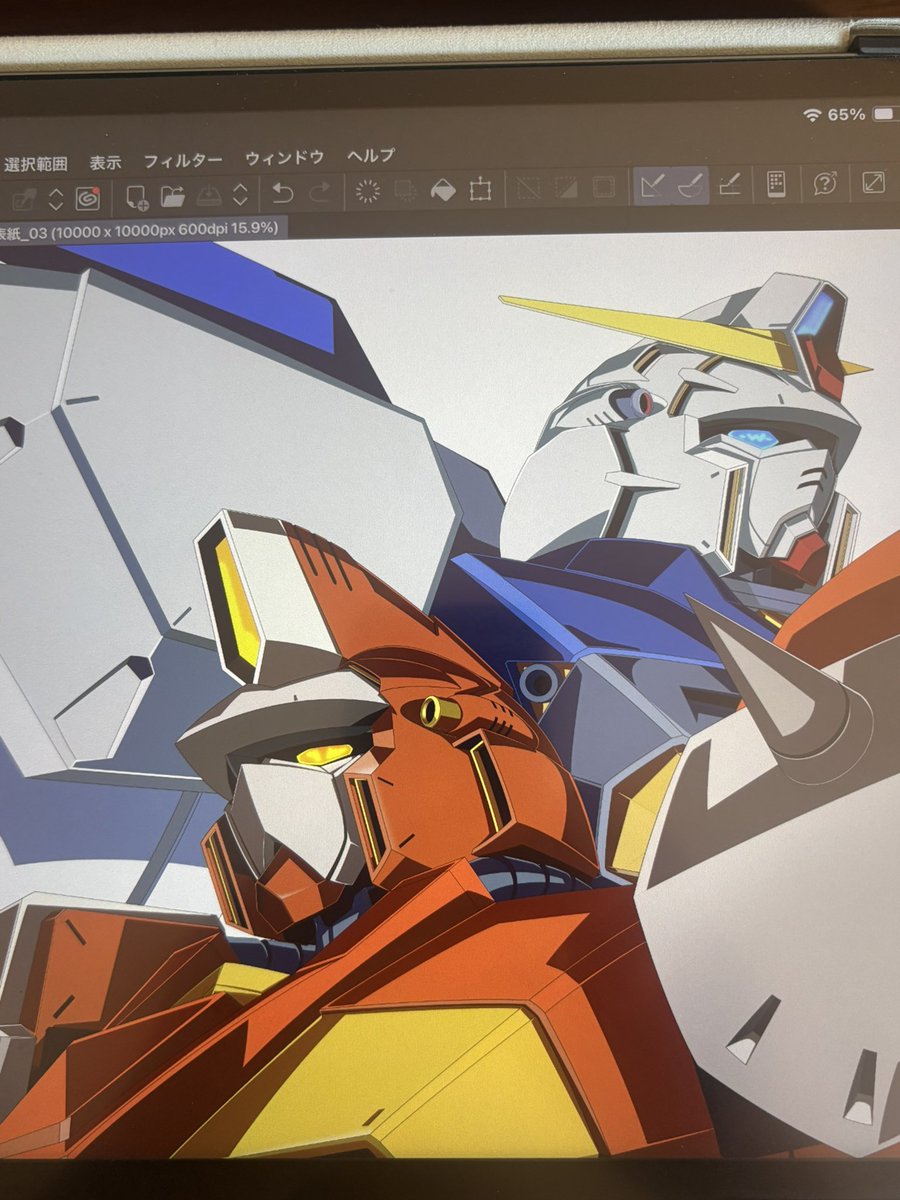
Task: Open the フィルター menu
Action: click(183, 160)
